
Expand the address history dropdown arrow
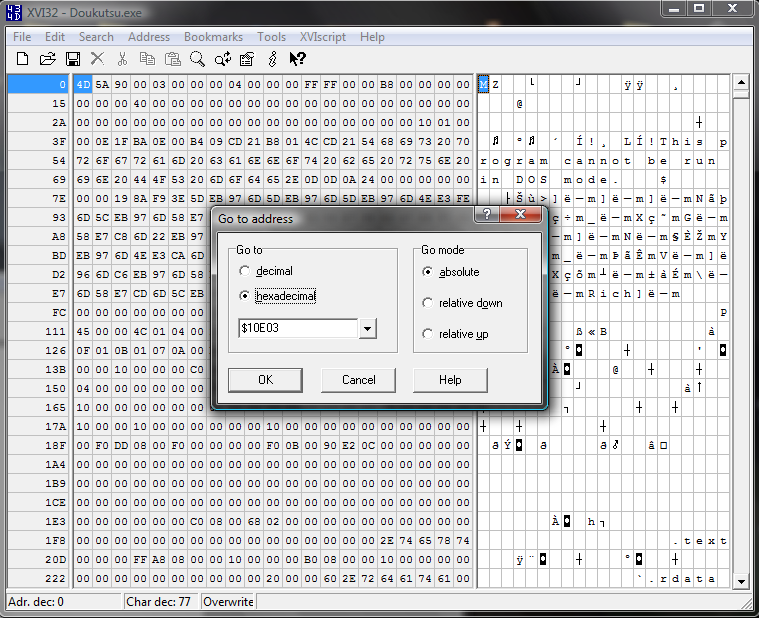coord(368,329)
